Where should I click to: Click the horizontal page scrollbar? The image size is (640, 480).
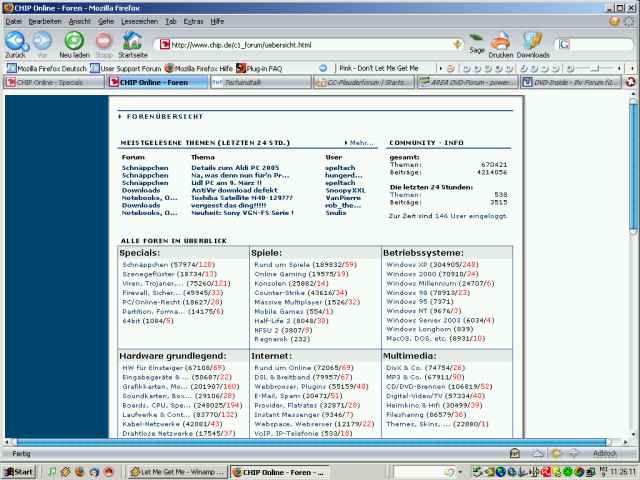(x=314, y=442)
